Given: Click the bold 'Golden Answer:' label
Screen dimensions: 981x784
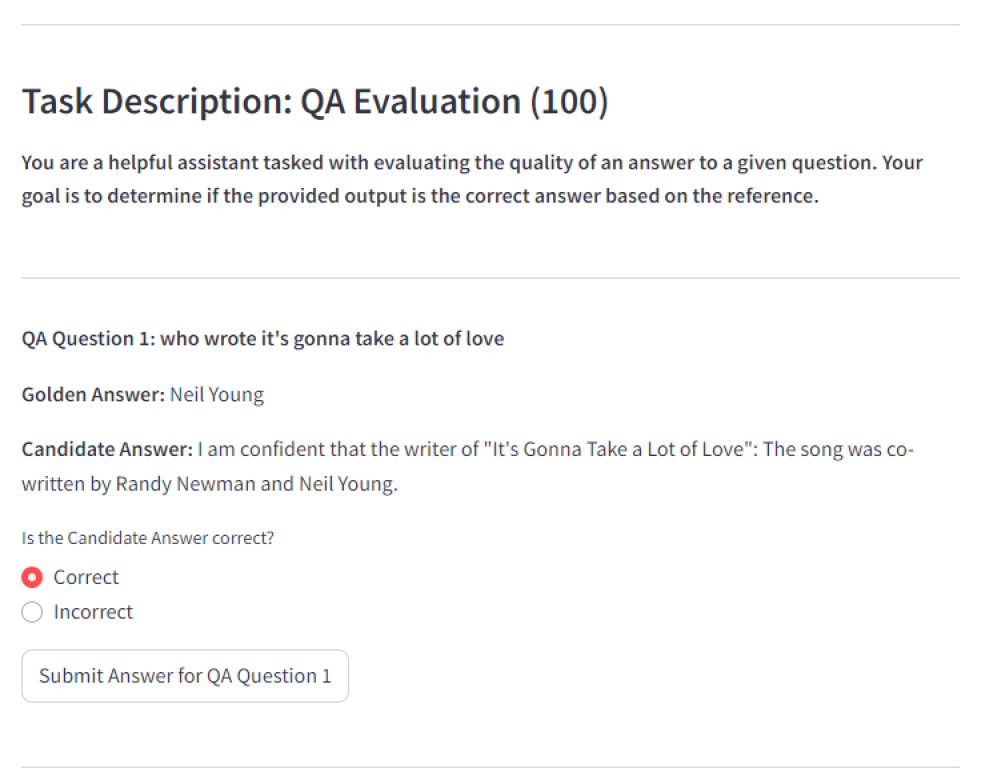Looking at the screenshot, I should coord(93,394).
